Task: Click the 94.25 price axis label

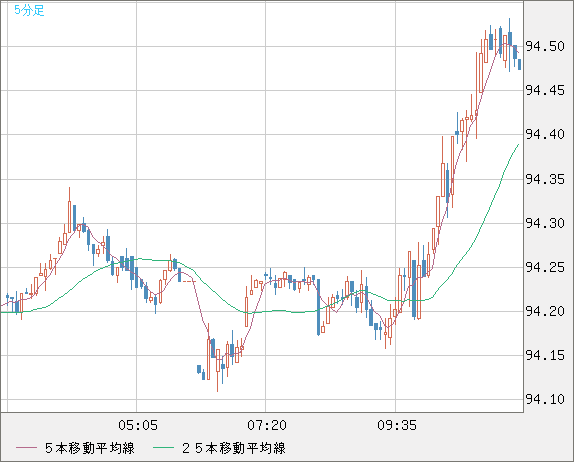Action: [545, 268]
